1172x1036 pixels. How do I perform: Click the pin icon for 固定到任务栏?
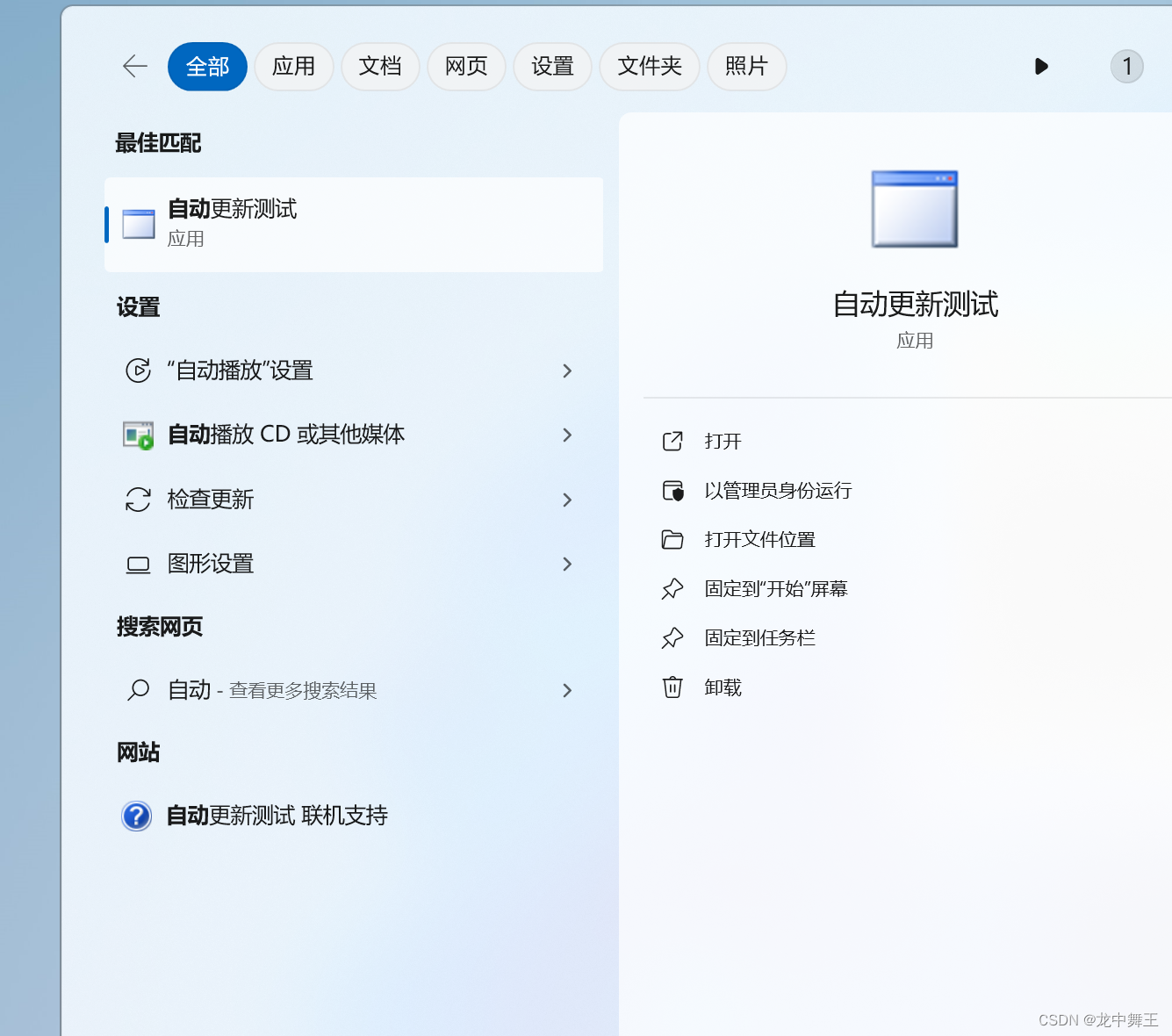coord(672,637)
